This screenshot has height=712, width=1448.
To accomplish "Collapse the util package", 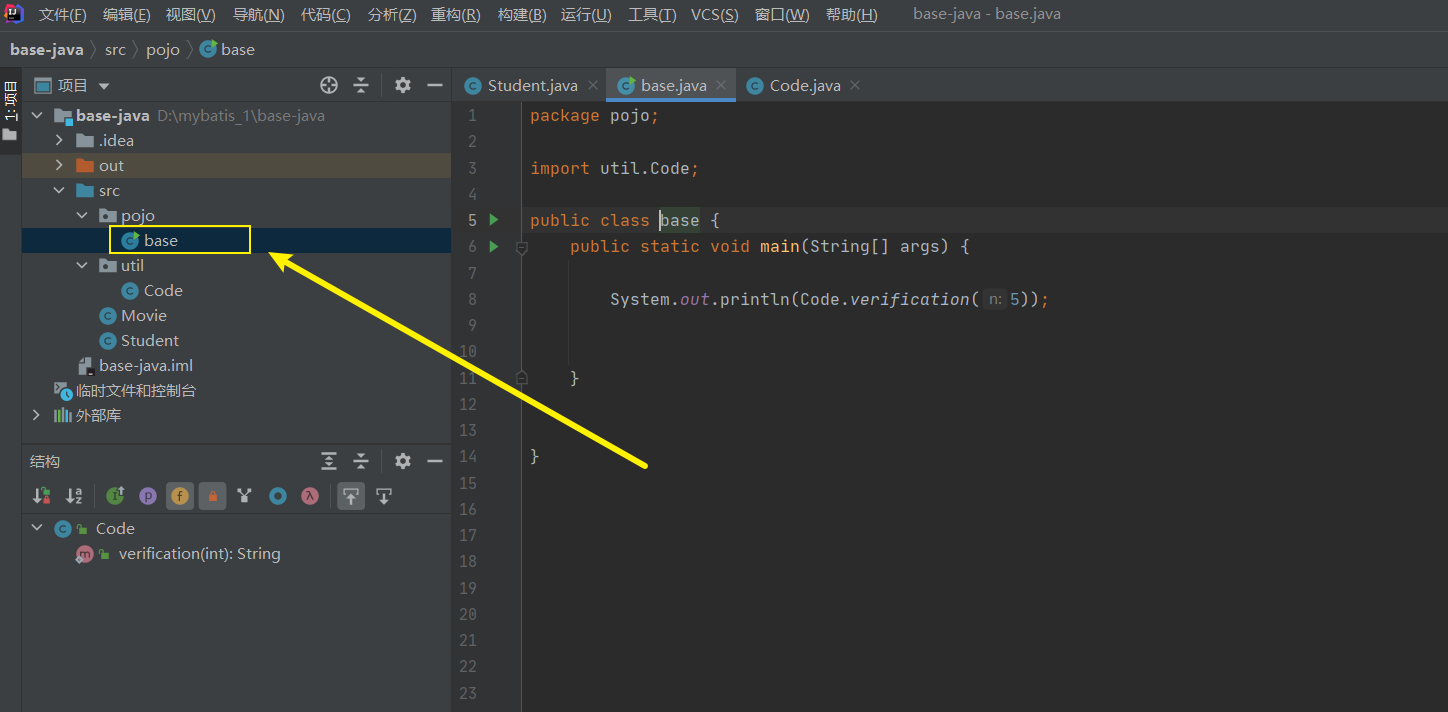I will (x=82, y=265).
